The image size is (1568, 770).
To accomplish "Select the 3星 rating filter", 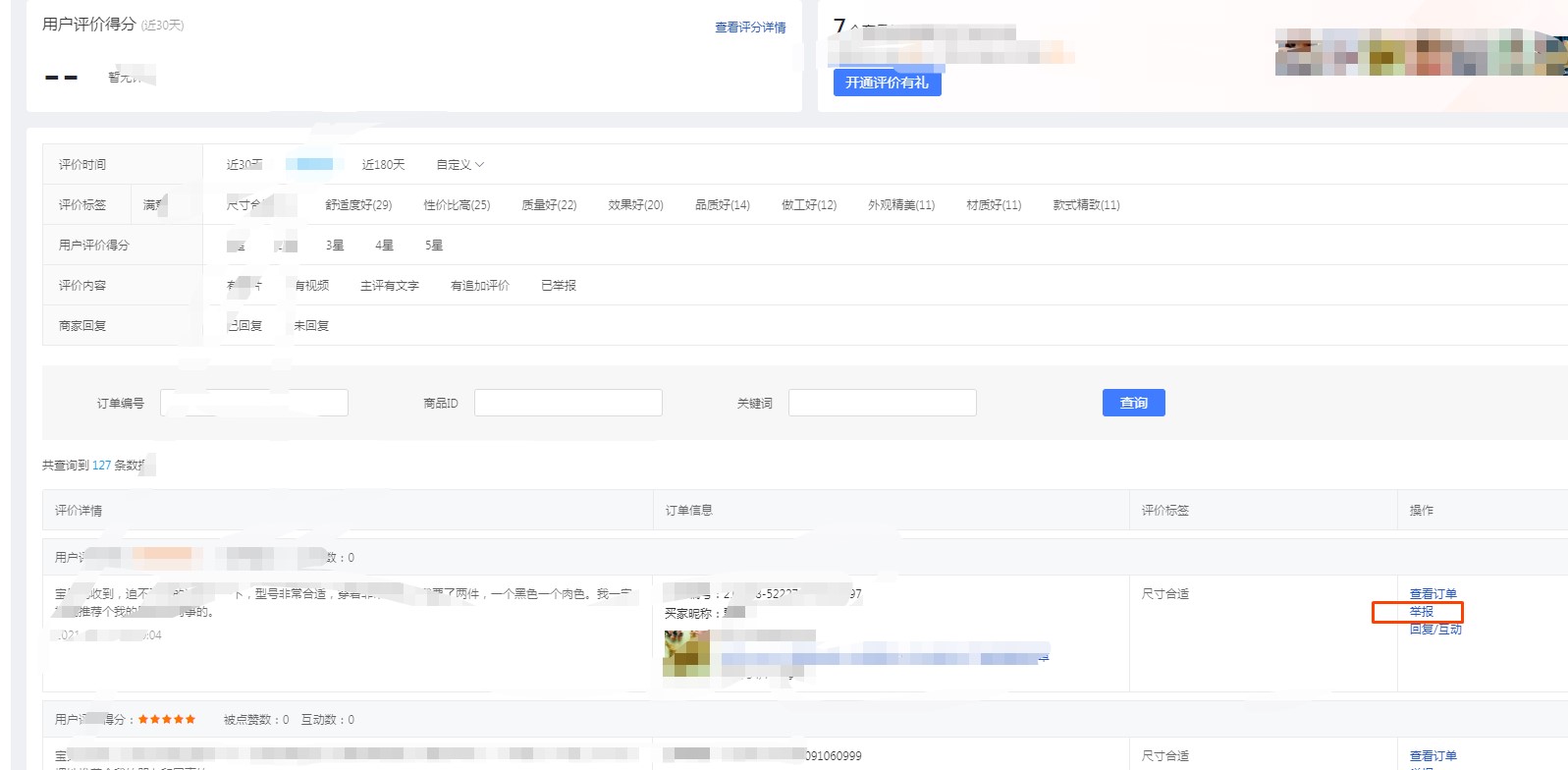I will coord(335,246).
